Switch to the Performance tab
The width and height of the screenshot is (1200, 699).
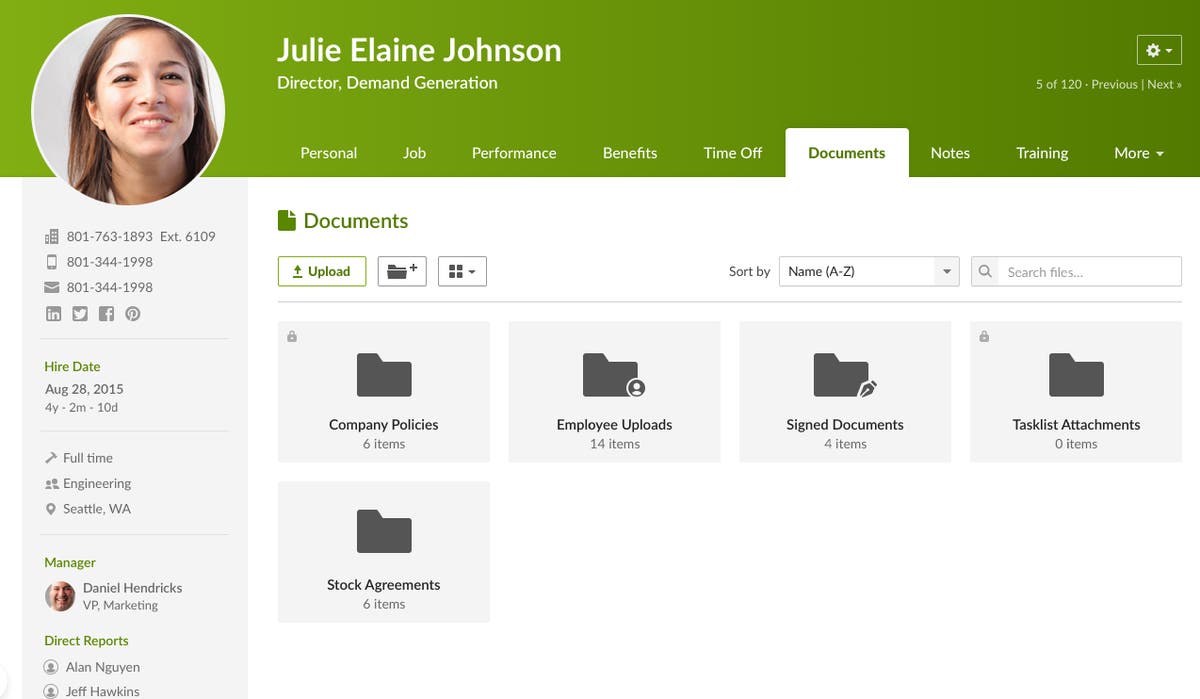point(513,152)
